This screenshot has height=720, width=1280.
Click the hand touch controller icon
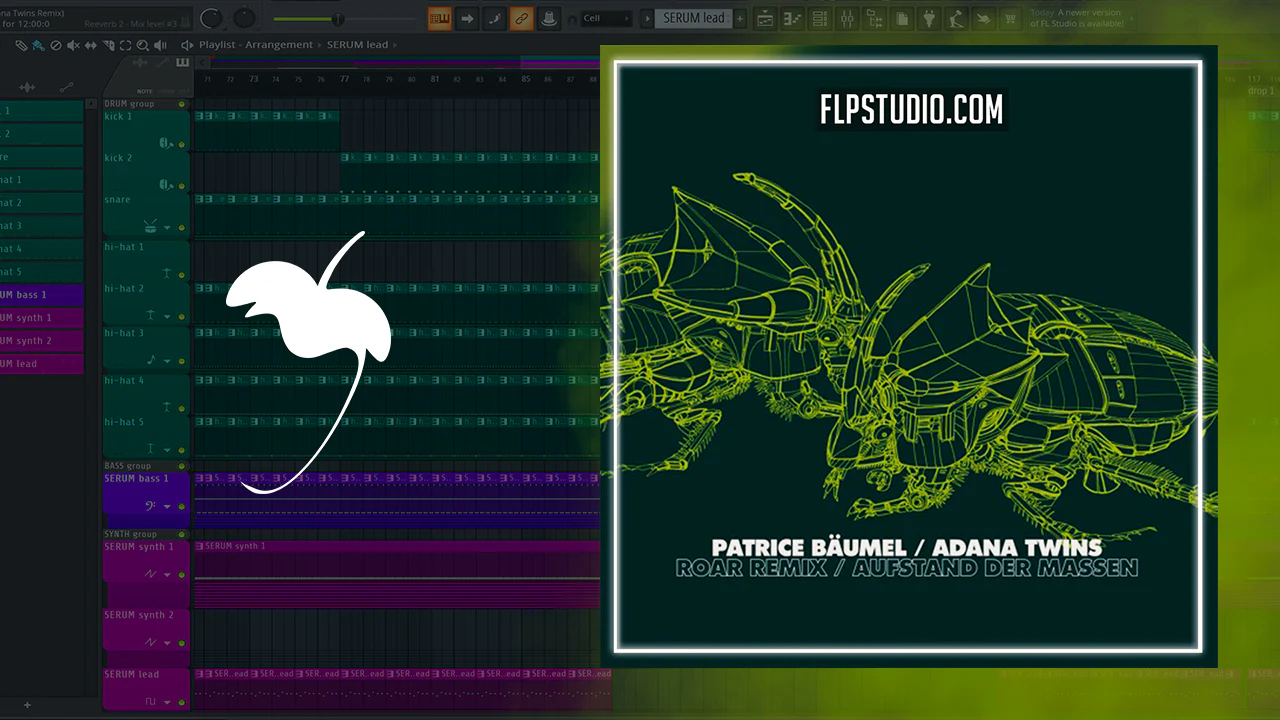point(984,18)
